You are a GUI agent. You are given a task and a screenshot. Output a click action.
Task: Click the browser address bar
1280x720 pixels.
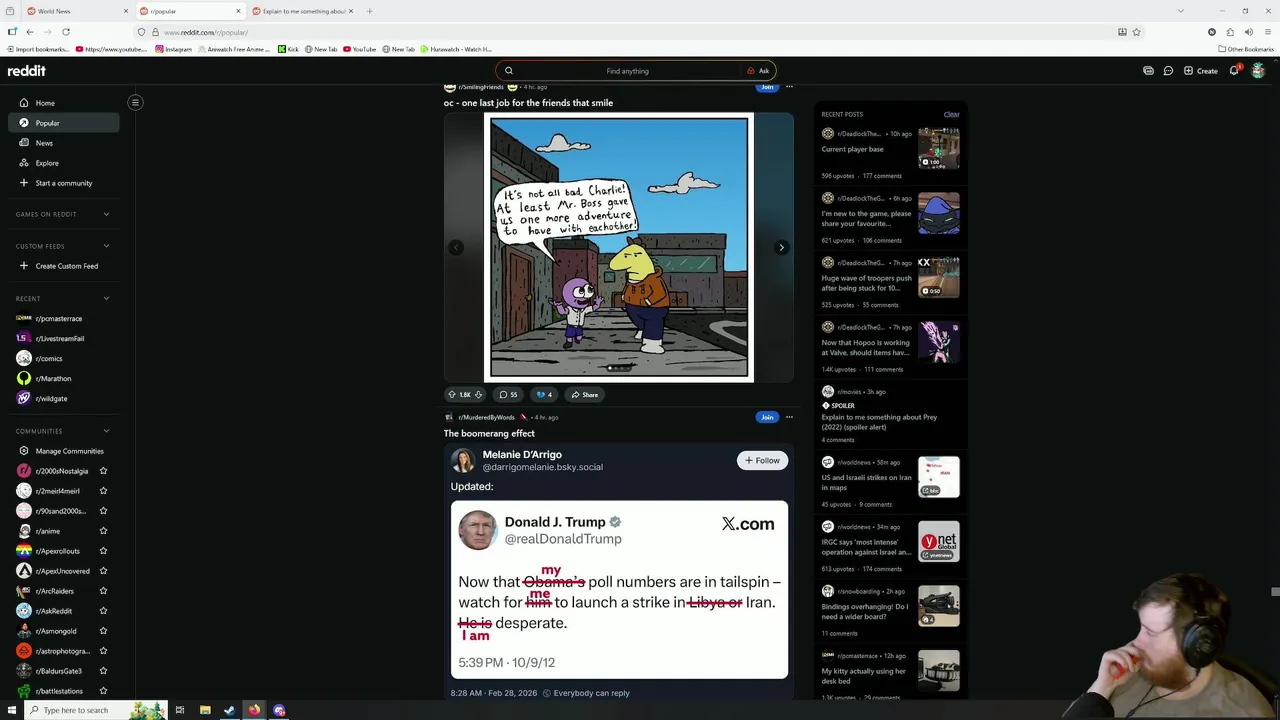pos(640,32)
